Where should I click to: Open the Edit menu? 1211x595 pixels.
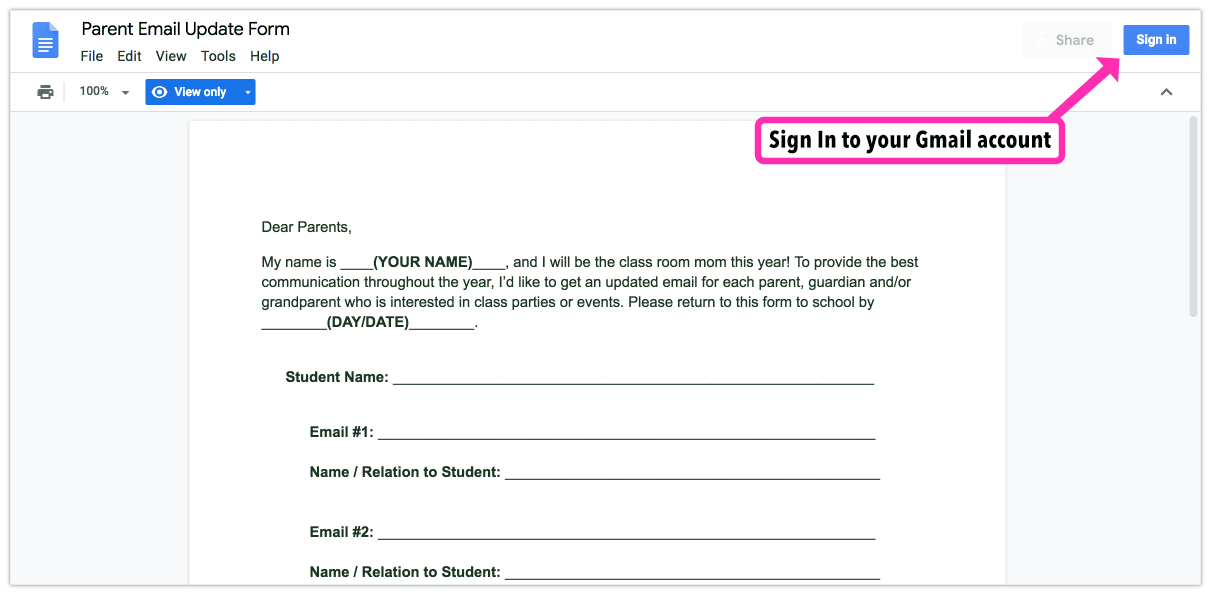pyautogui.click(x=129, y=56)
